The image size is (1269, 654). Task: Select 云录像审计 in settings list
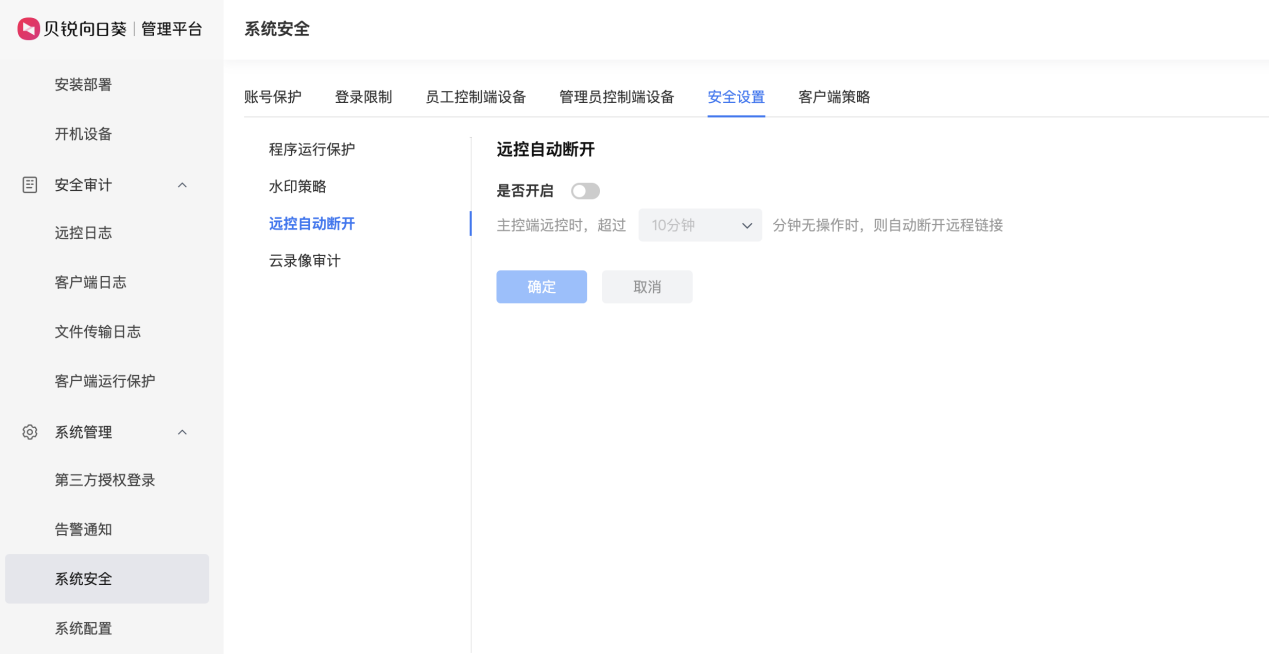pyautogui.click(x=305, y=260)
